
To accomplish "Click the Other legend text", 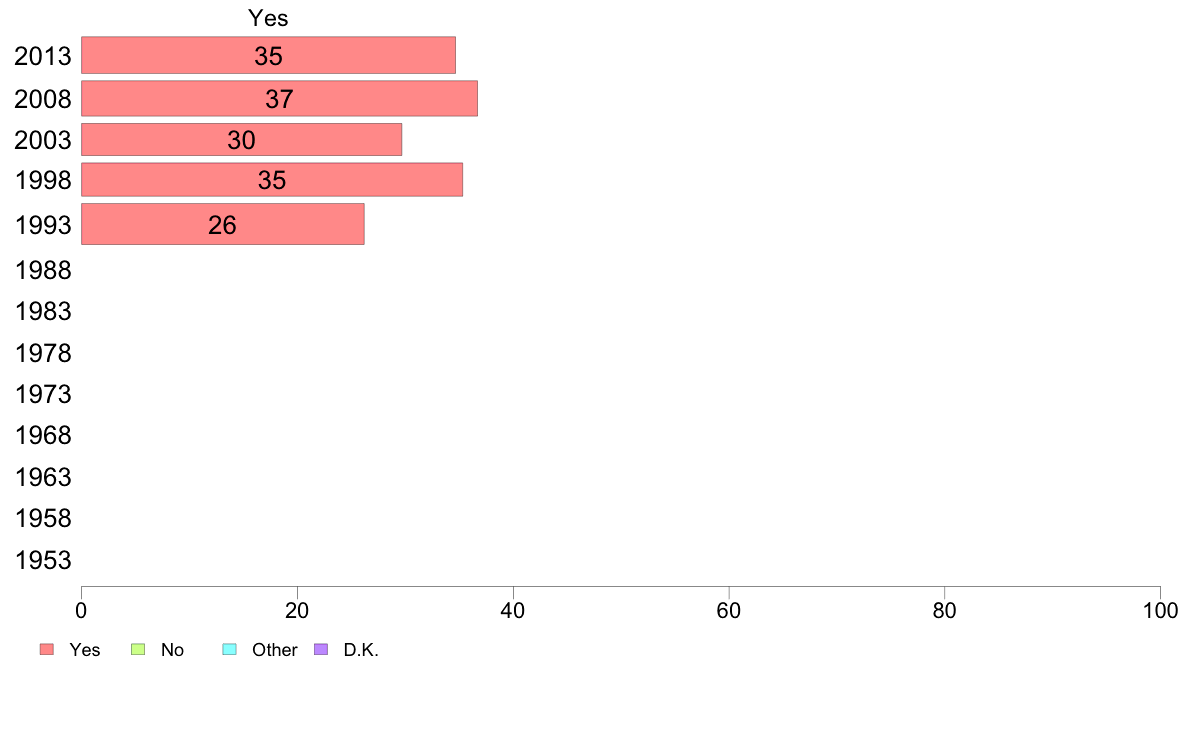I will [275, 650].
